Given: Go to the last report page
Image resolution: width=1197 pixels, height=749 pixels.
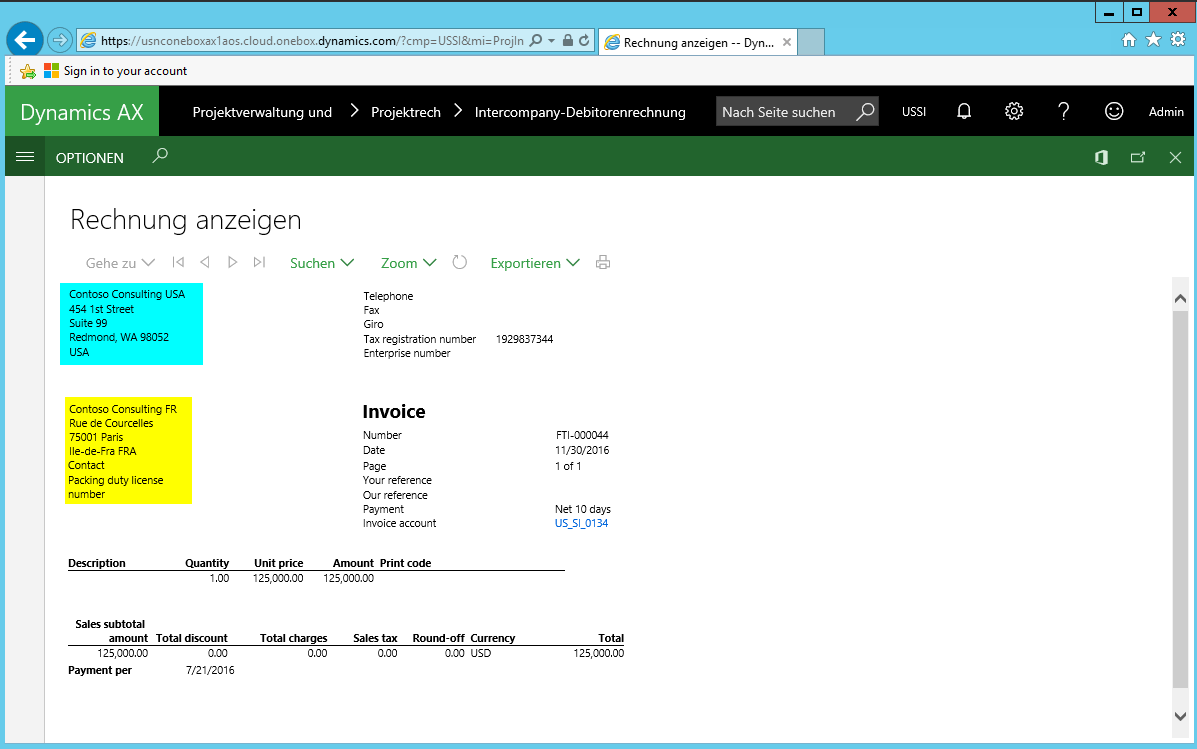Looking at the screenshot, I should 259,263.
